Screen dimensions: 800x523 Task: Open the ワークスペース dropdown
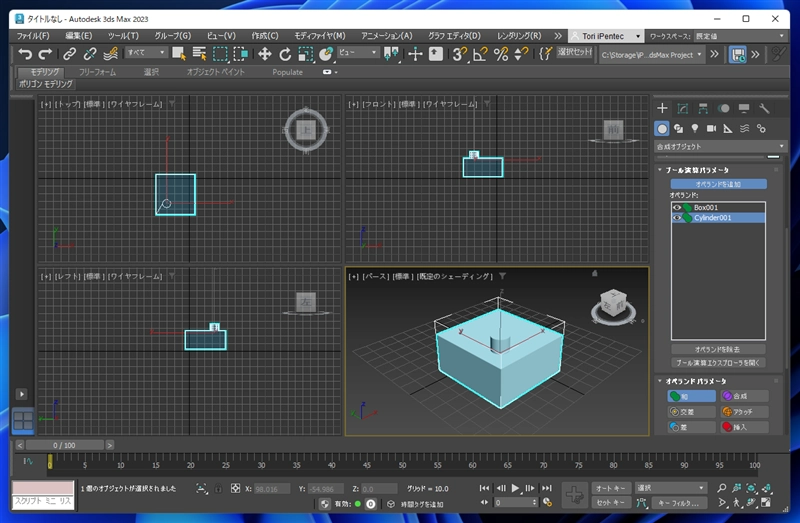tap(740, 36)
